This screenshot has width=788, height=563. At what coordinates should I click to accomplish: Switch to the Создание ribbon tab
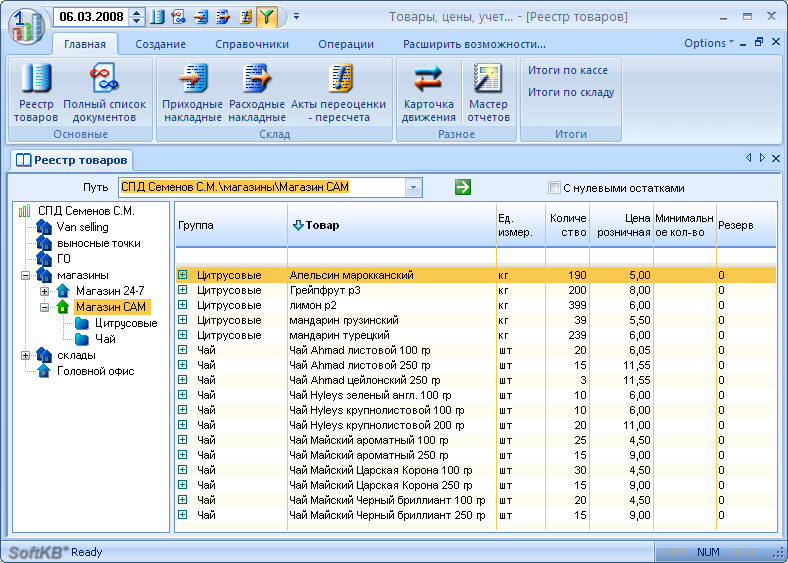click(x=160, y=44)
